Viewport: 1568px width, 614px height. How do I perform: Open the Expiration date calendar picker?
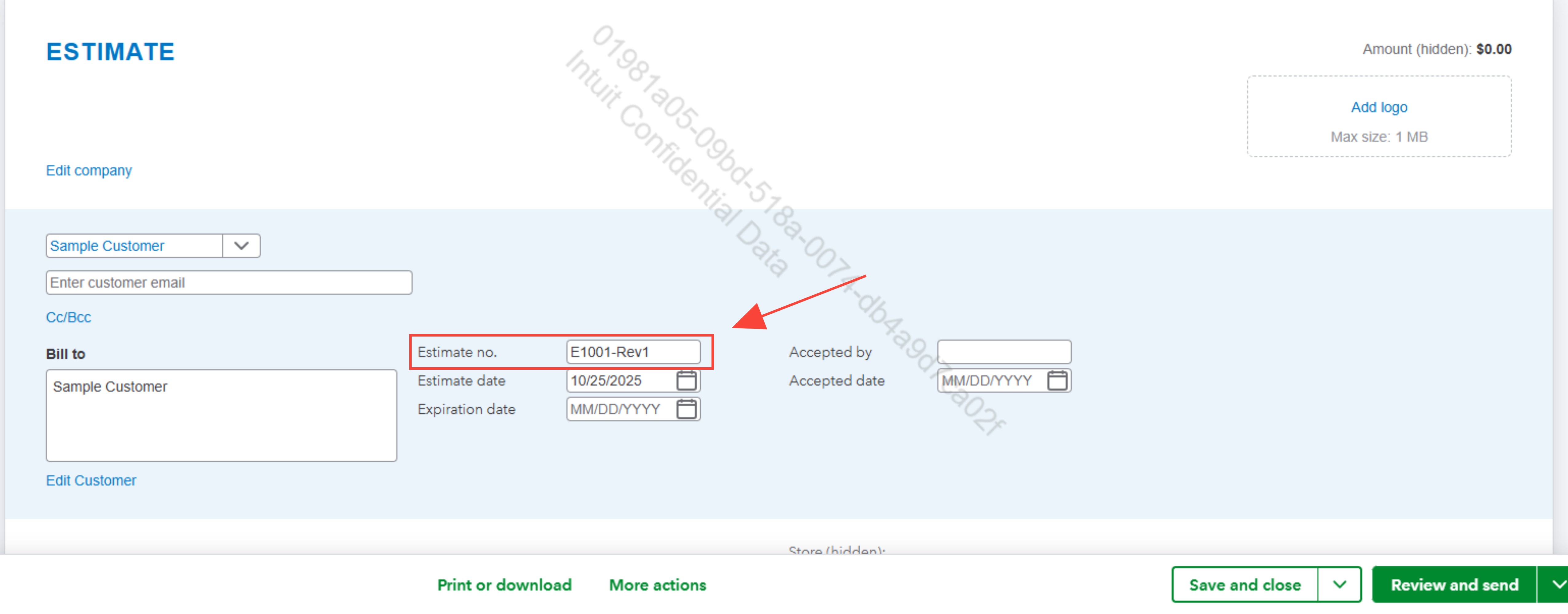point(686,409)
